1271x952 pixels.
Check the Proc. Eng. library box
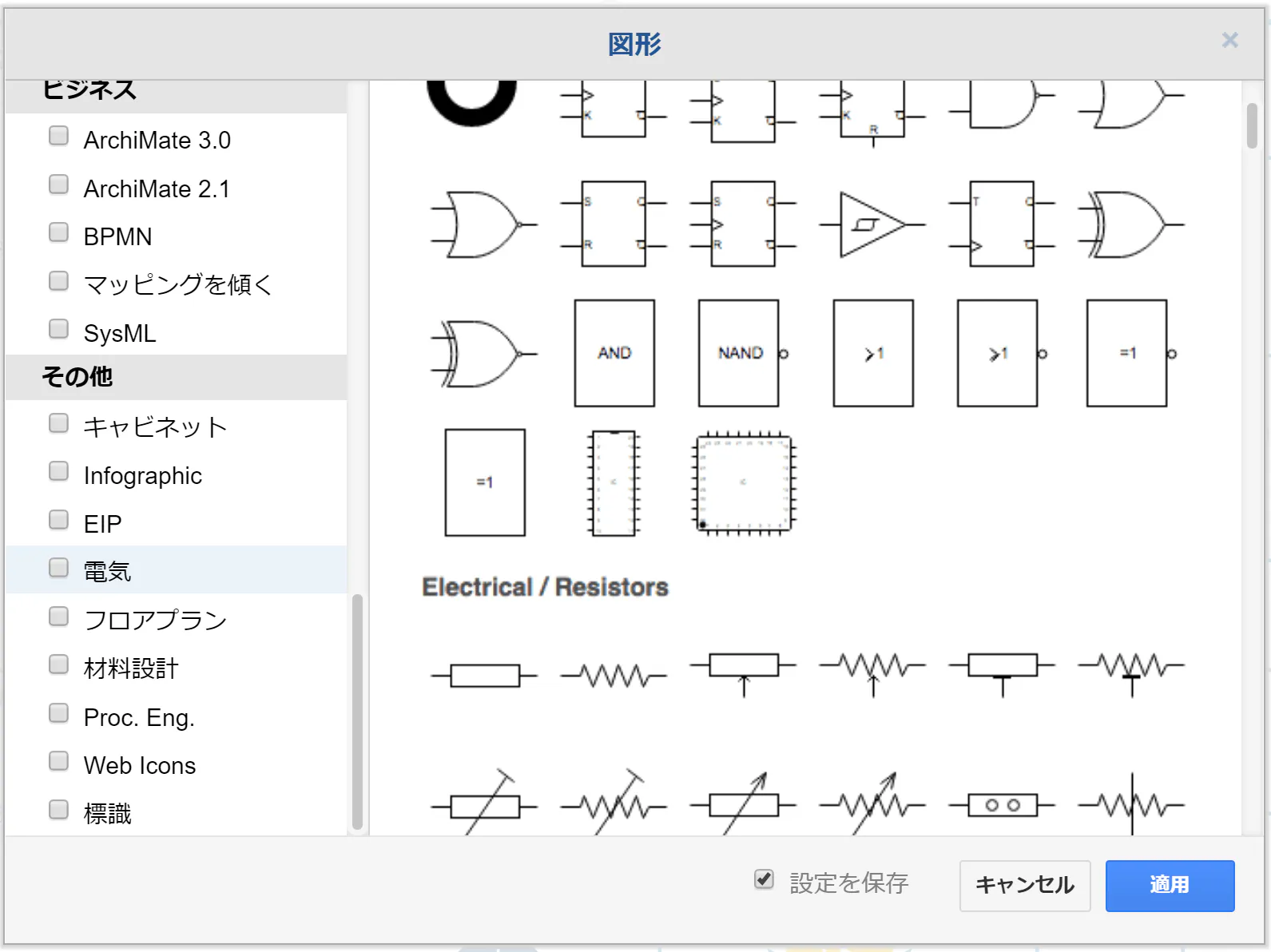pos(58,713)
